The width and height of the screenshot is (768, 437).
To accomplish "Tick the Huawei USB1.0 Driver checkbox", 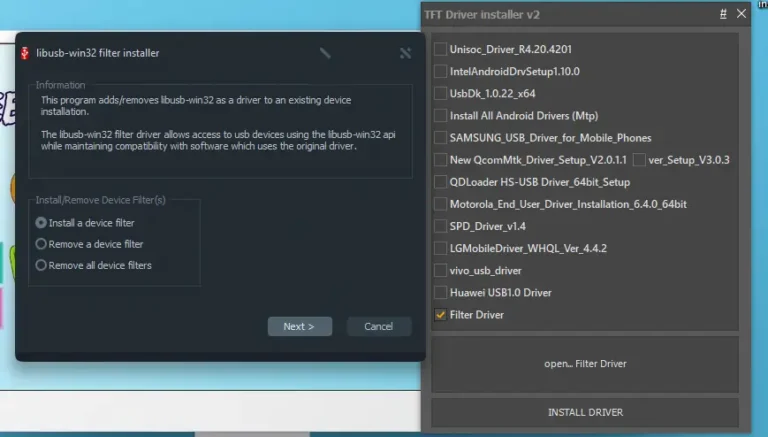I will (441, 292).
